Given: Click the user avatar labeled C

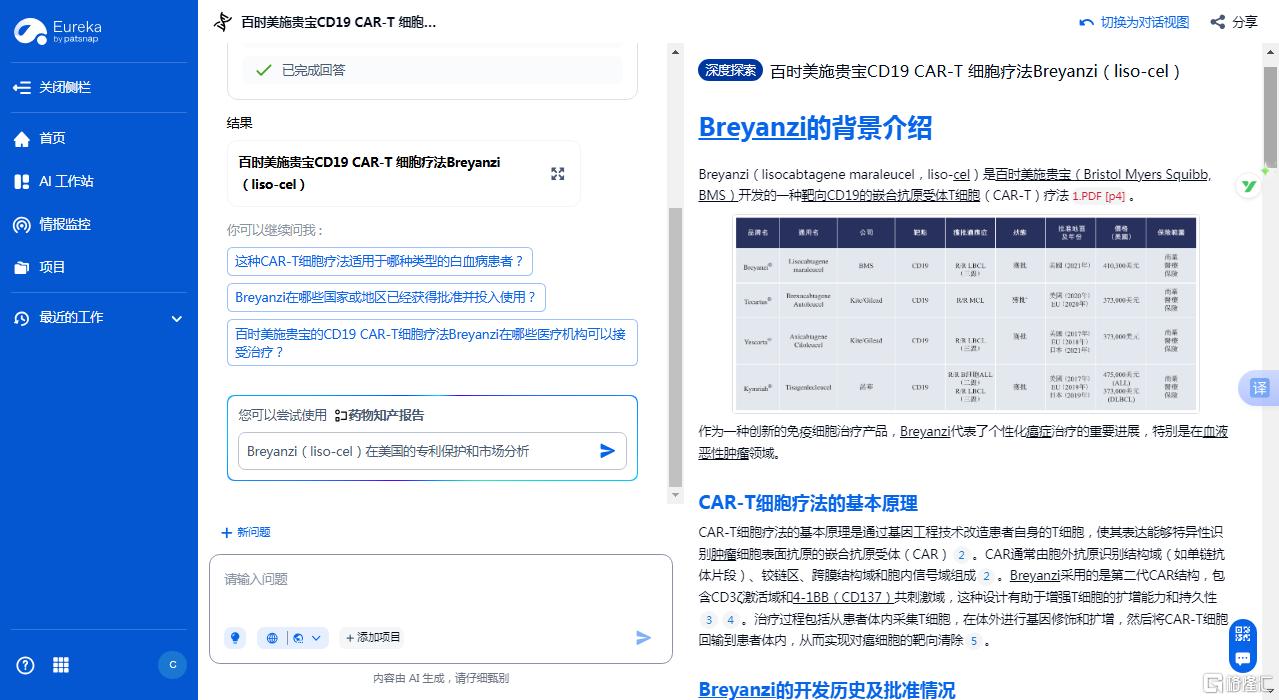Looking at the screenshot, I should click(172, 665).
